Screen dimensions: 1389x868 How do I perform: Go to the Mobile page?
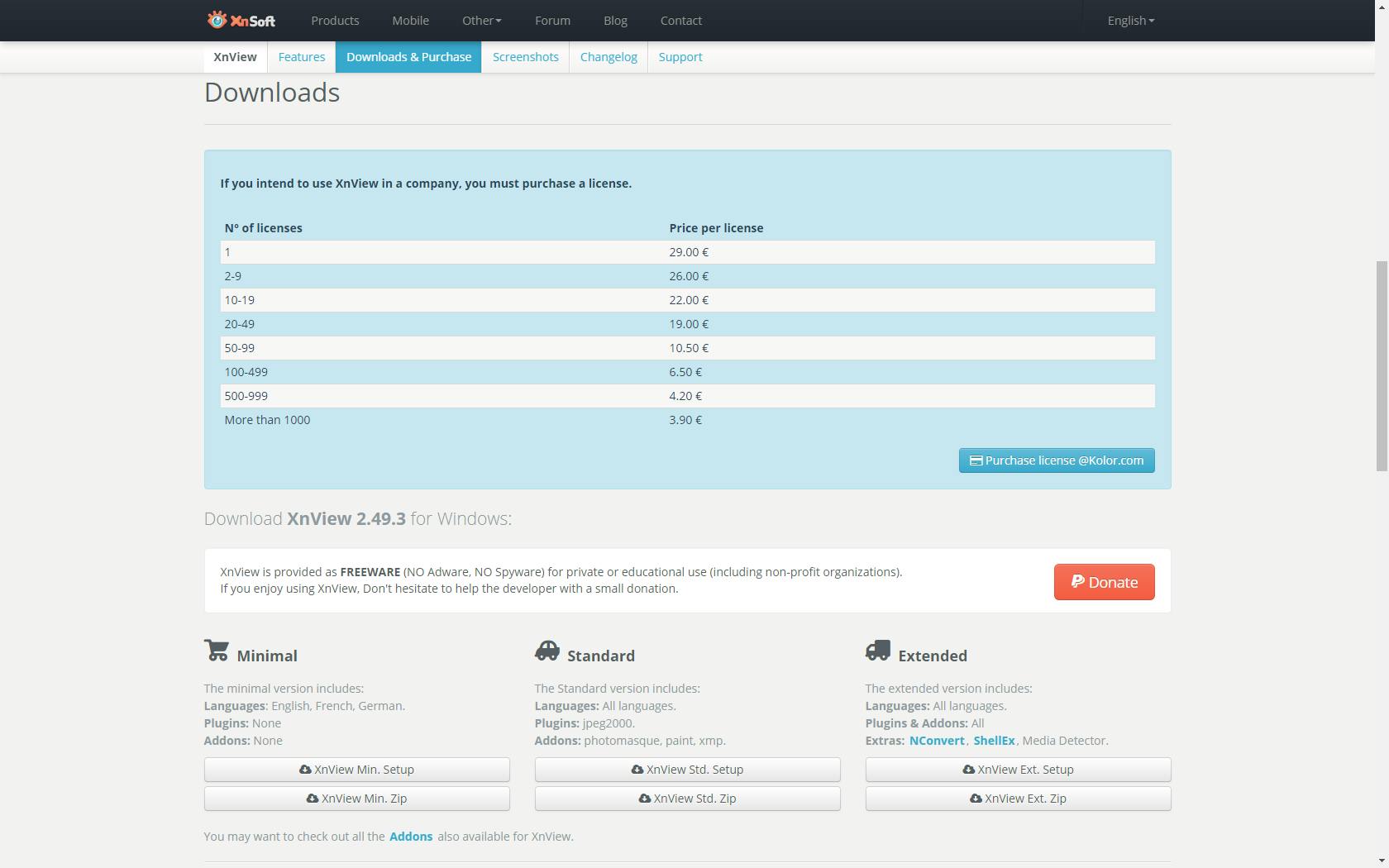[x=410, y=21]
